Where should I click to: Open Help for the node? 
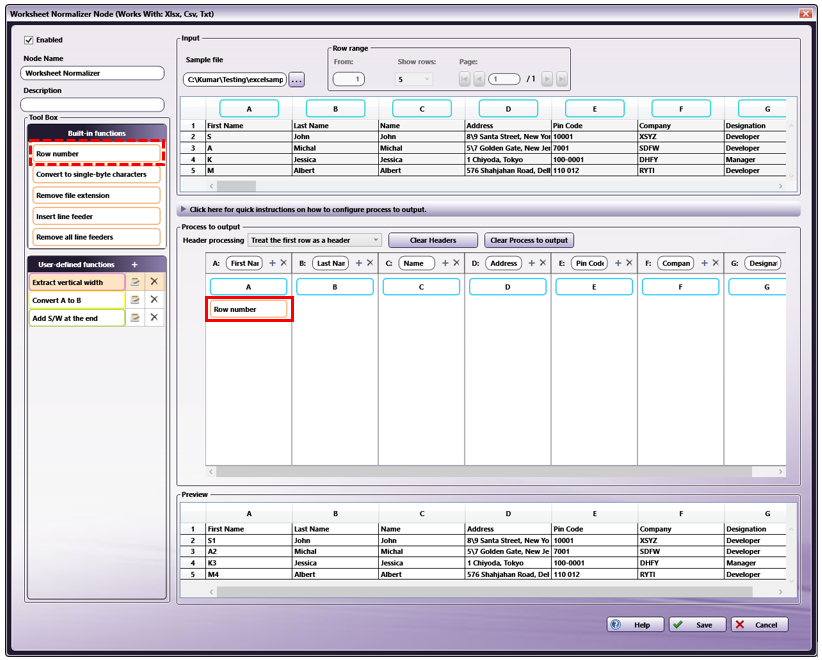coord(635,625)
